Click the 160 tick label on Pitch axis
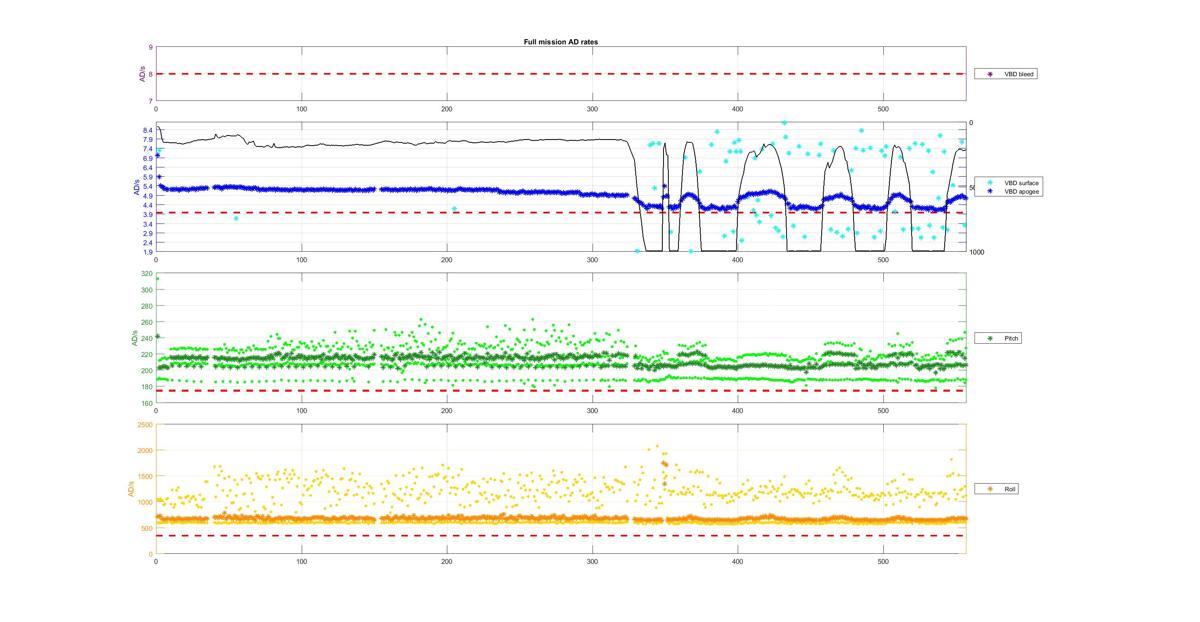Viewport: 1200px width, 622px height. pyautogui.click(x=147, y=403)
